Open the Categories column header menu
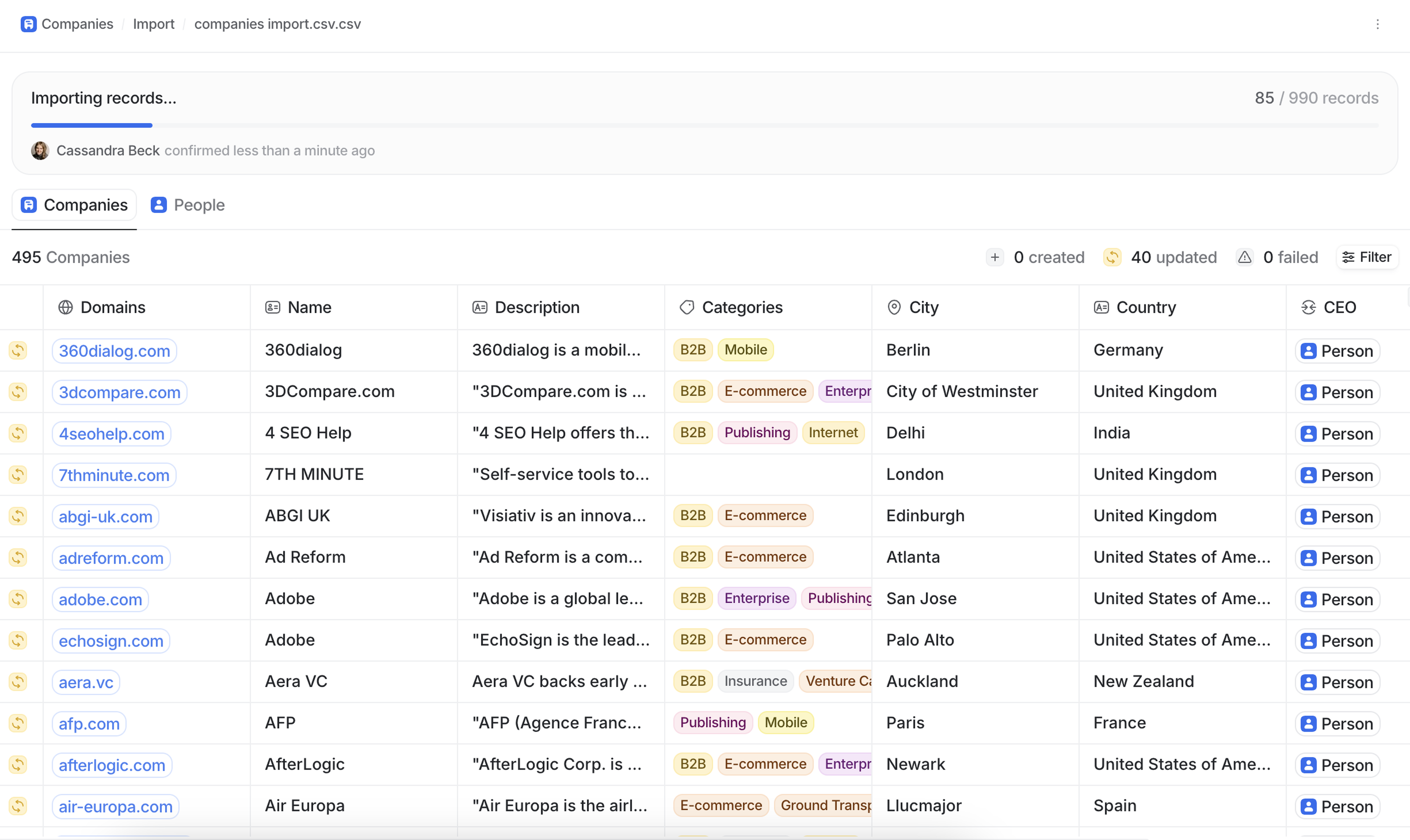1410x840 pixels. pos(741,307)
